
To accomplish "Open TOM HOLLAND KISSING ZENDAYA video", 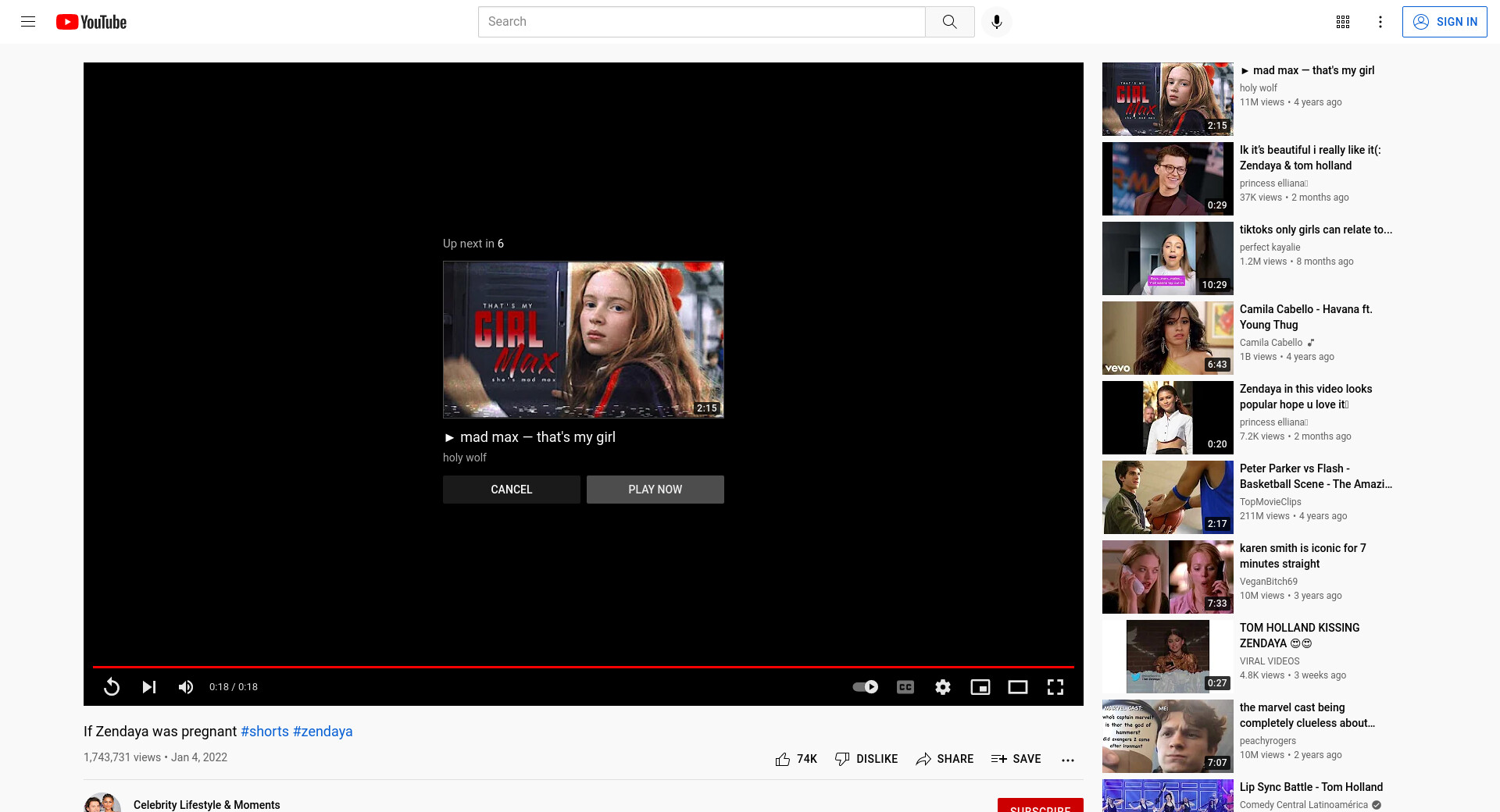I will coord(1299,636).
